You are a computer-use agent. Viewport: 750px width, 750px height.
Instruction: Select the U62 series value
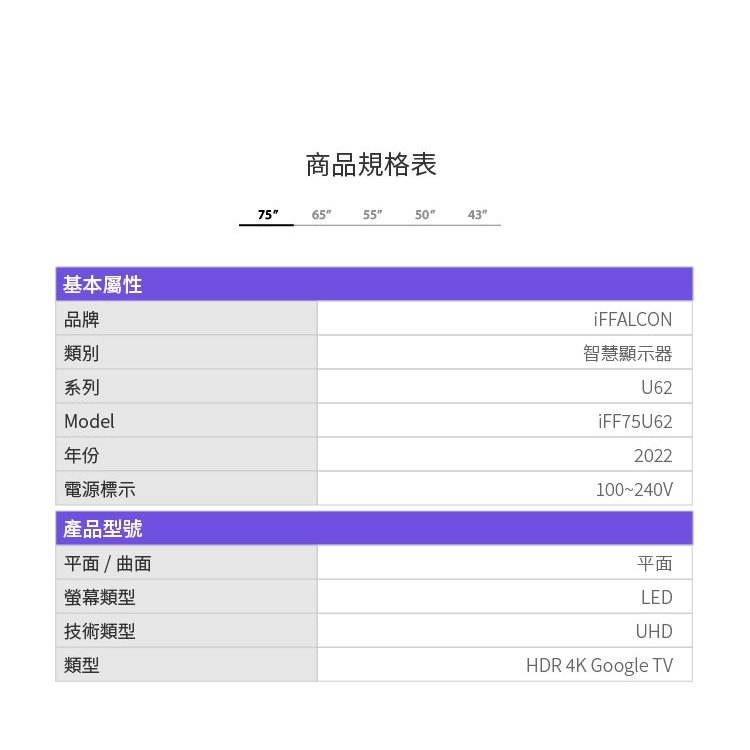pyautogui.click(x=657, y=387)
